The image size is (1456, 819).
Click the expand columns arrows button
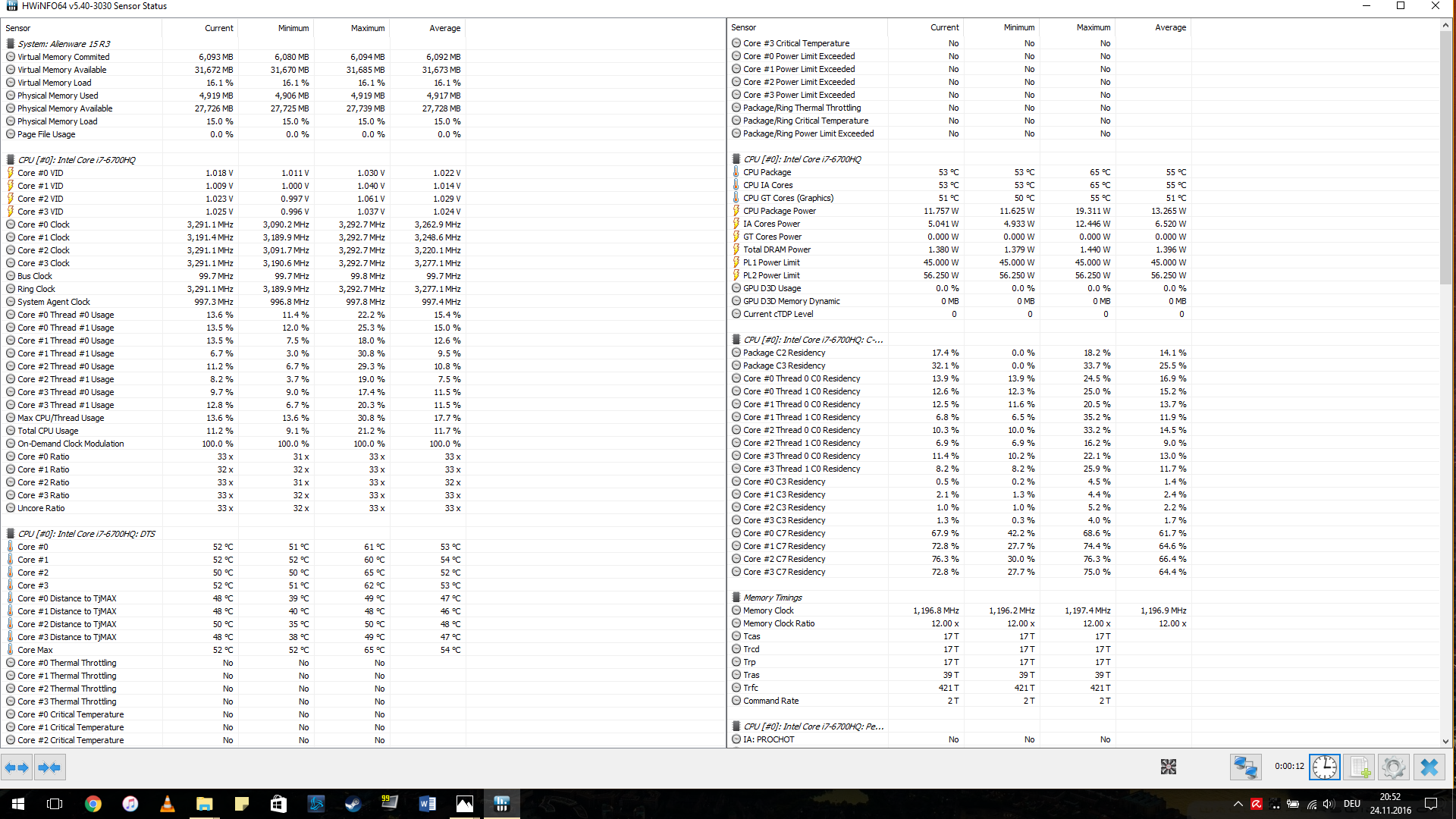(x=17, y=767)
